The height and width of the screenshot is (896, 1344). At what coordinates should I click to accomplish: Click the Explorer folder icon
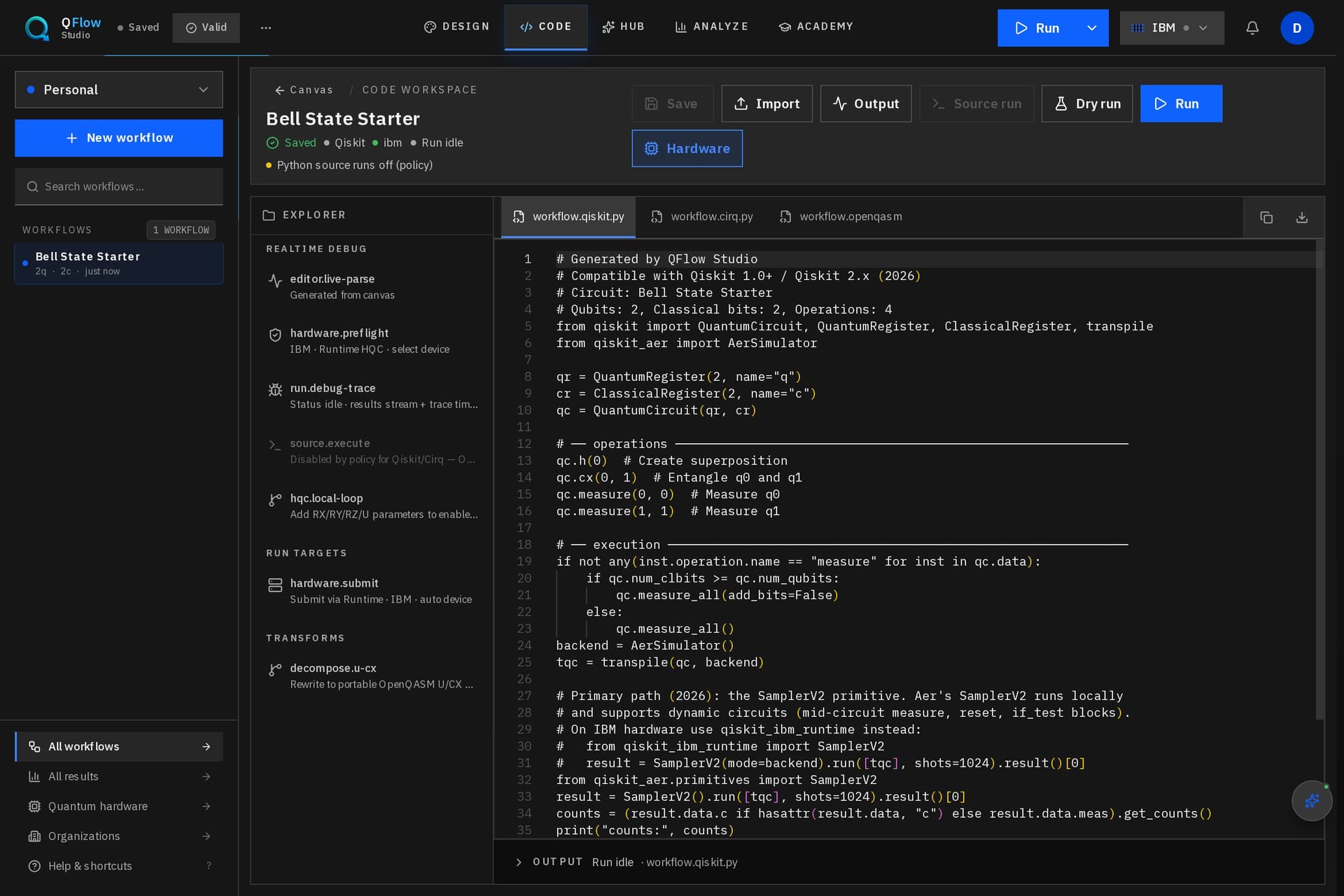click(269, 215)
